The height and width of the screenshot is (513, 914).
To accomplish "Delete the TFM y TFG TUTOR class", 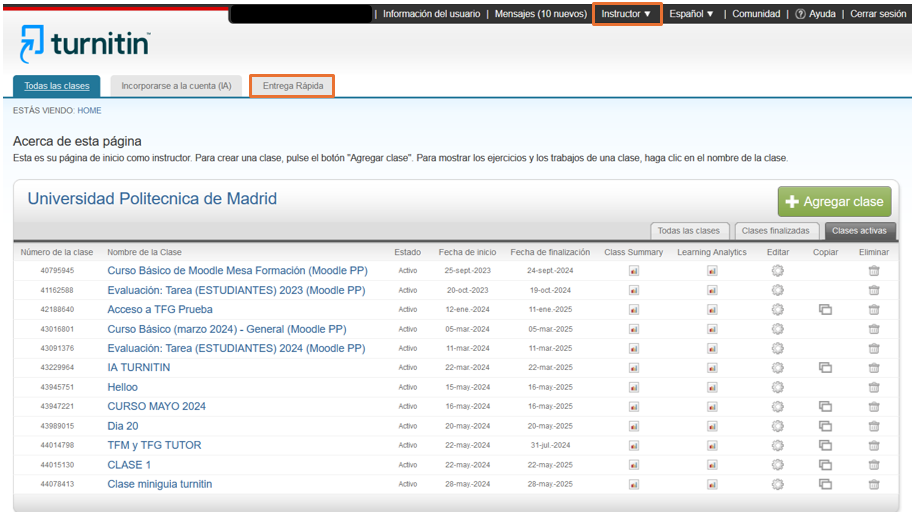I will point(874,445).
